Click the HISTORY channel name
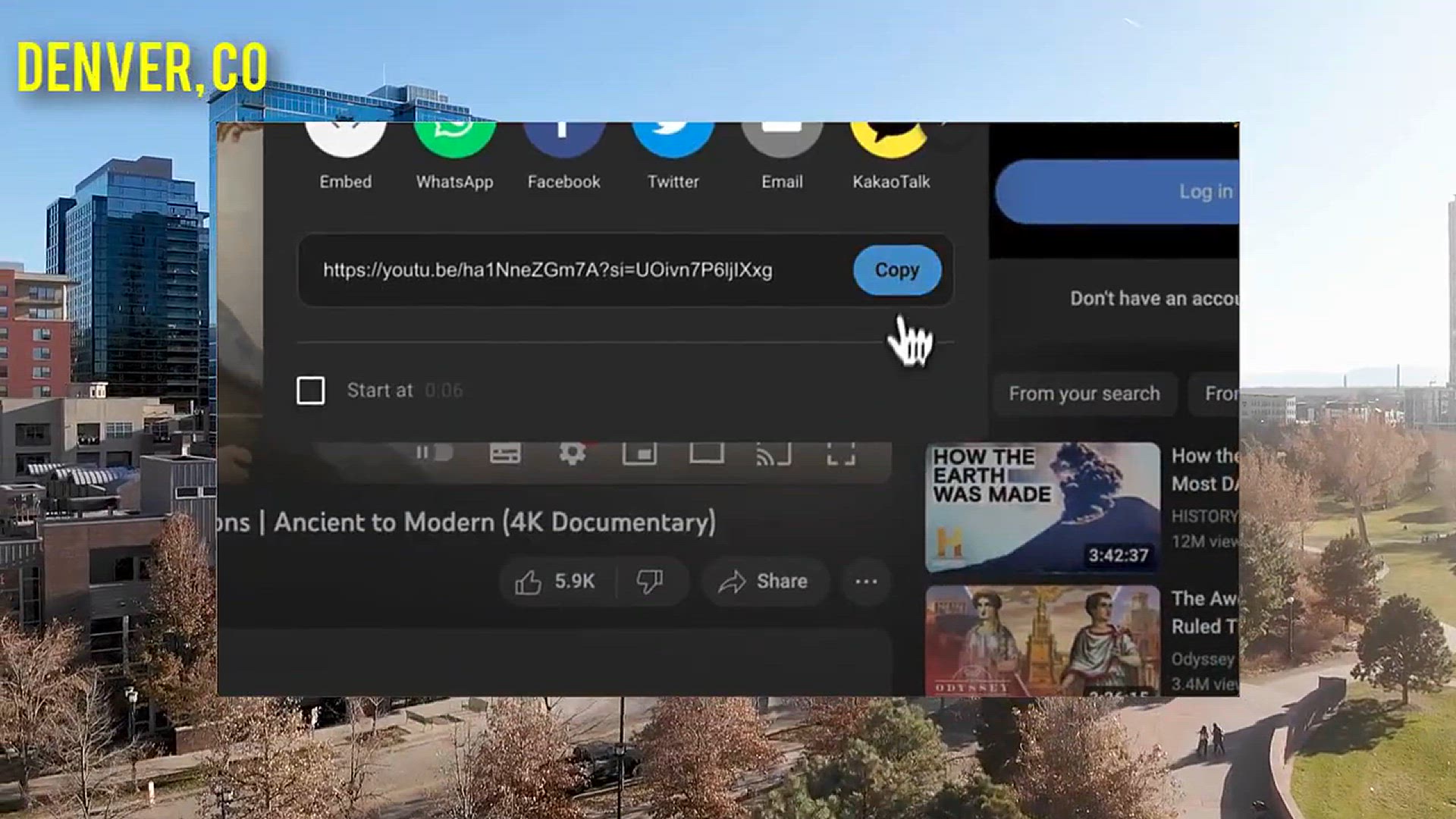Viewport: 1456px width, 819px height. coord(1205,516)
